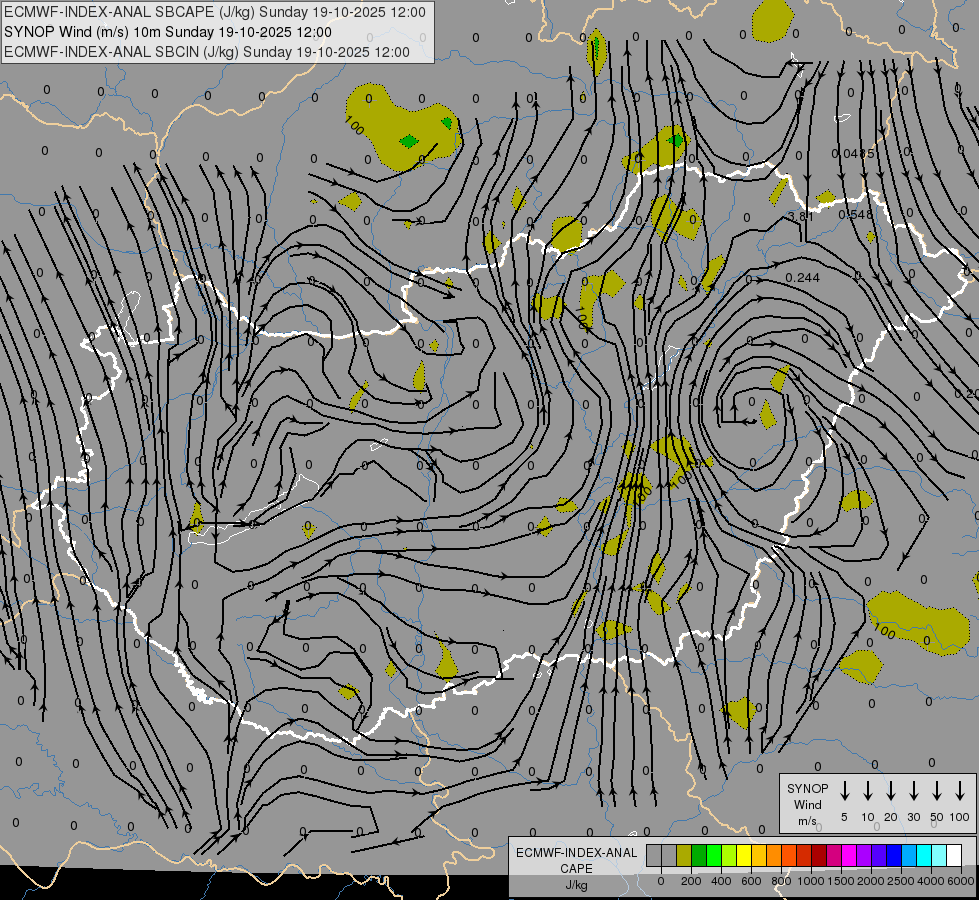Pick the pink-magenta swatch left of 1500
The image size is (979, 900).
pyautogui.click(x=835, y=855)
